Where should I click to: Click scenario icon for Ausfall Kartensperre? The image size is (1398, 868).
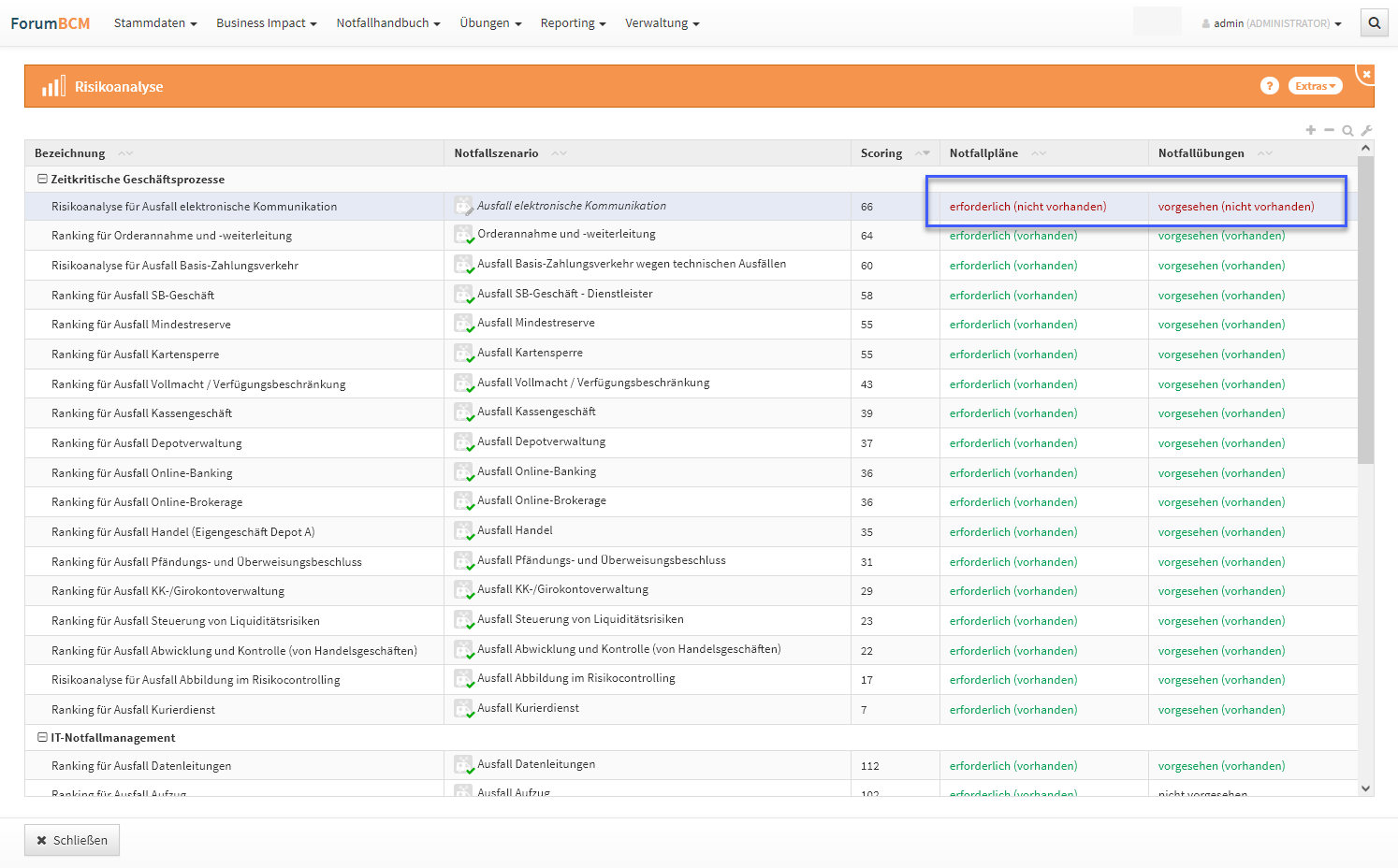463,354
